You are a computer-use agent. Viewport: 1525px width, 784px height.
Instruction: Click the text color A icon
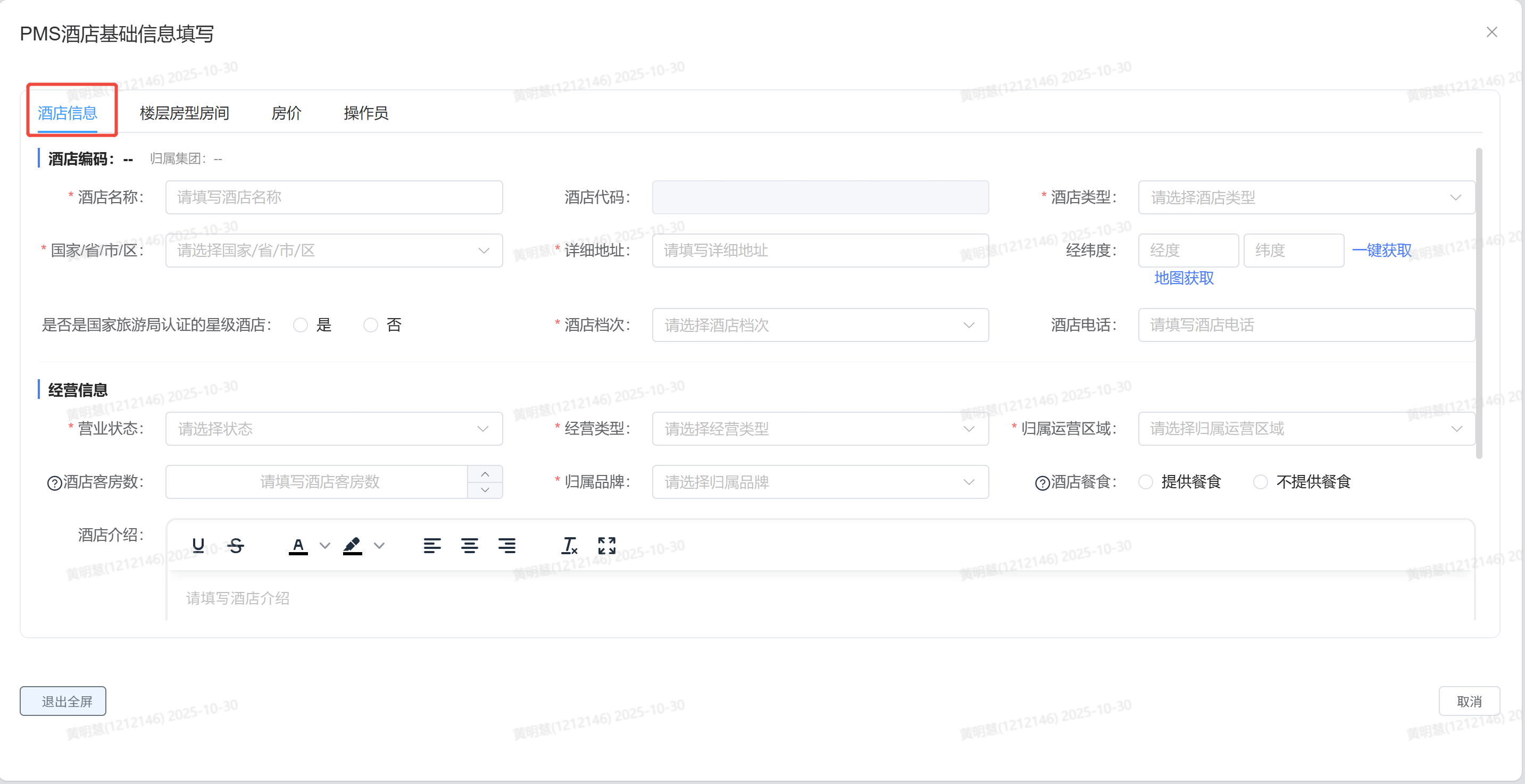[x=298, y=545]
